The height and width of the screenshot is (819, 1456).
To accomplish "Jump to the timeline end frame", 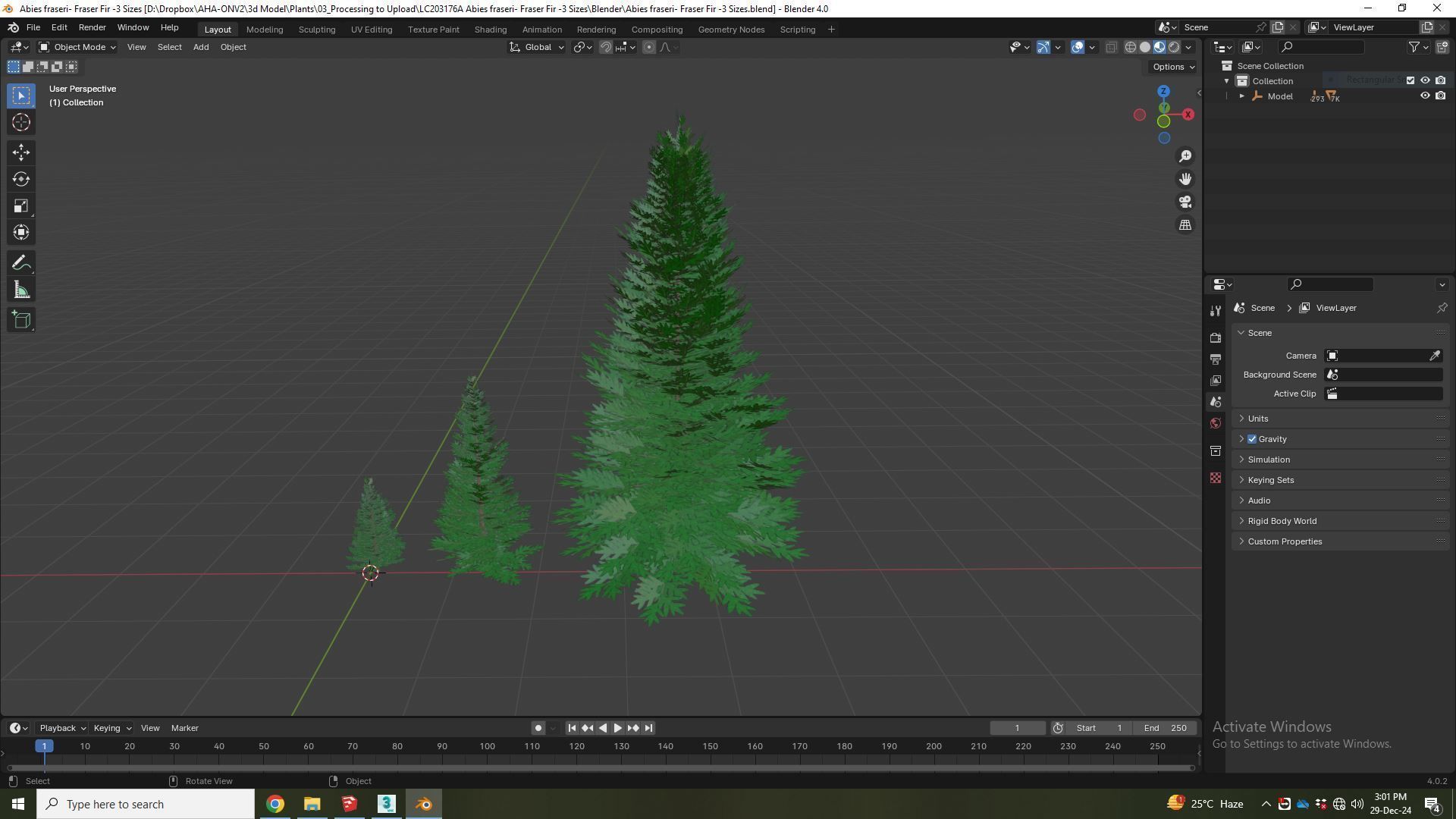I will pyautogui.click(x=648, y=728).
